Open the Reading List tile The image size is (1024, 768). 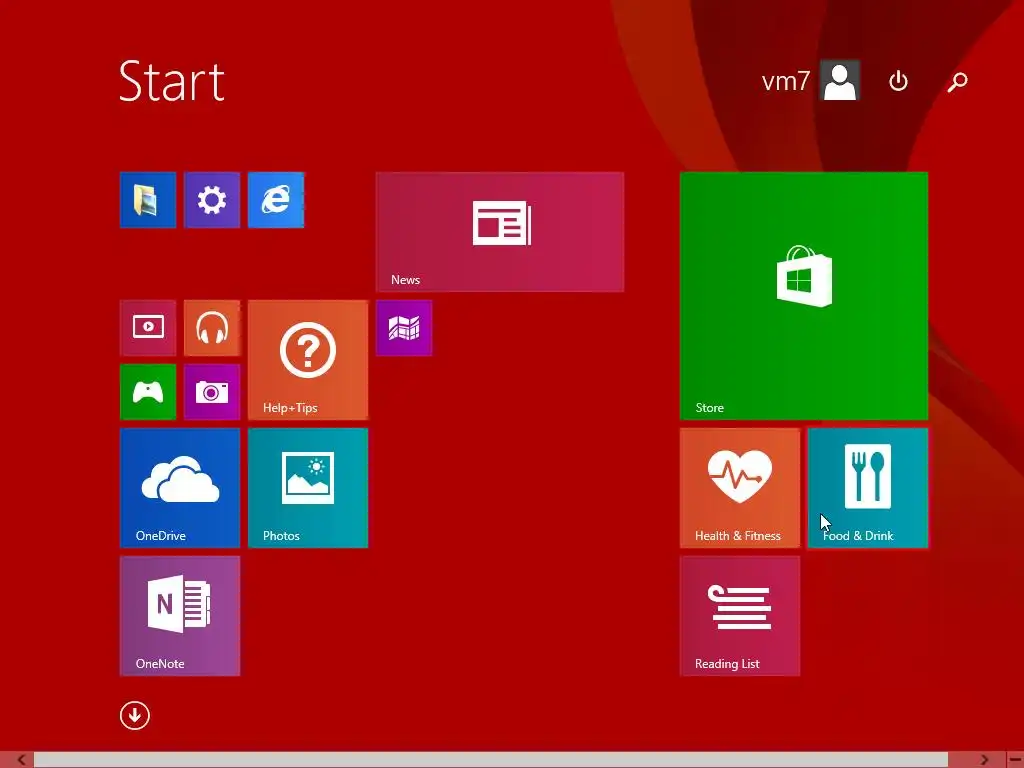739,616
